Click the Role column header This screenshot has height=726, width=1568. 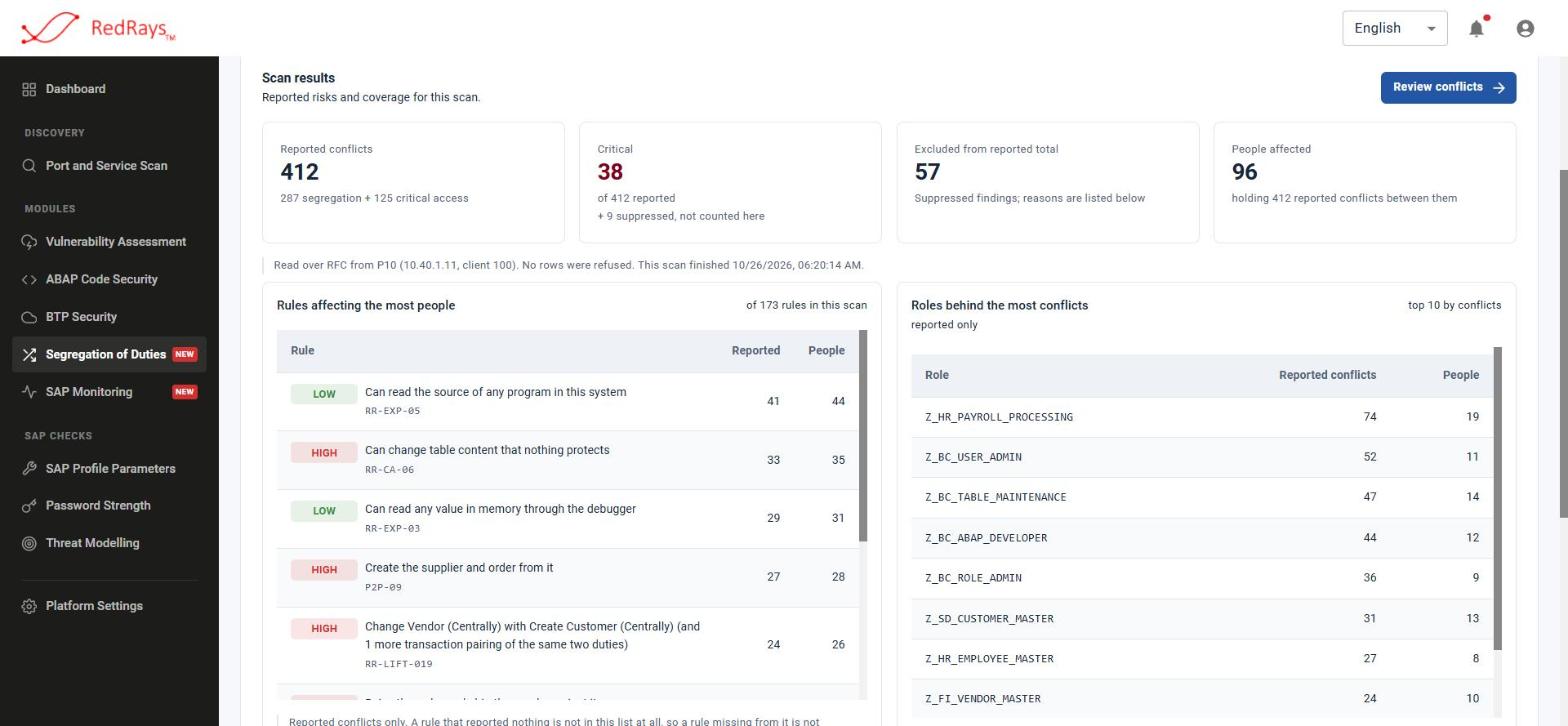tap(937, 375)
